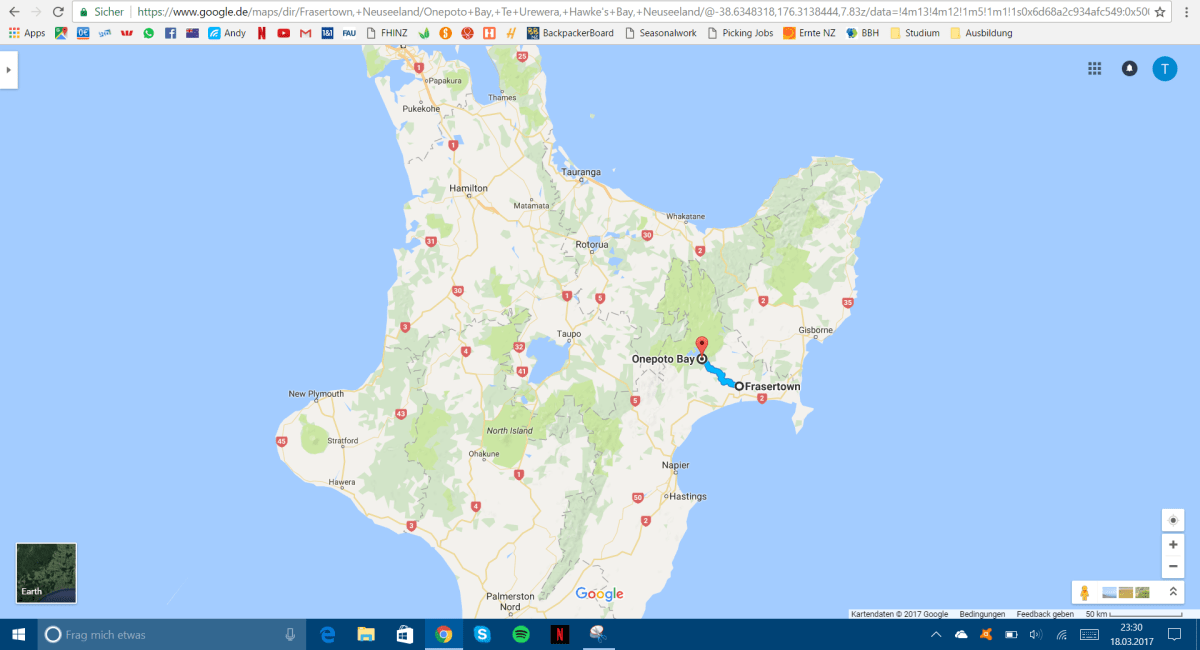Bookmark this page with the star icon

coord(1159,12)
